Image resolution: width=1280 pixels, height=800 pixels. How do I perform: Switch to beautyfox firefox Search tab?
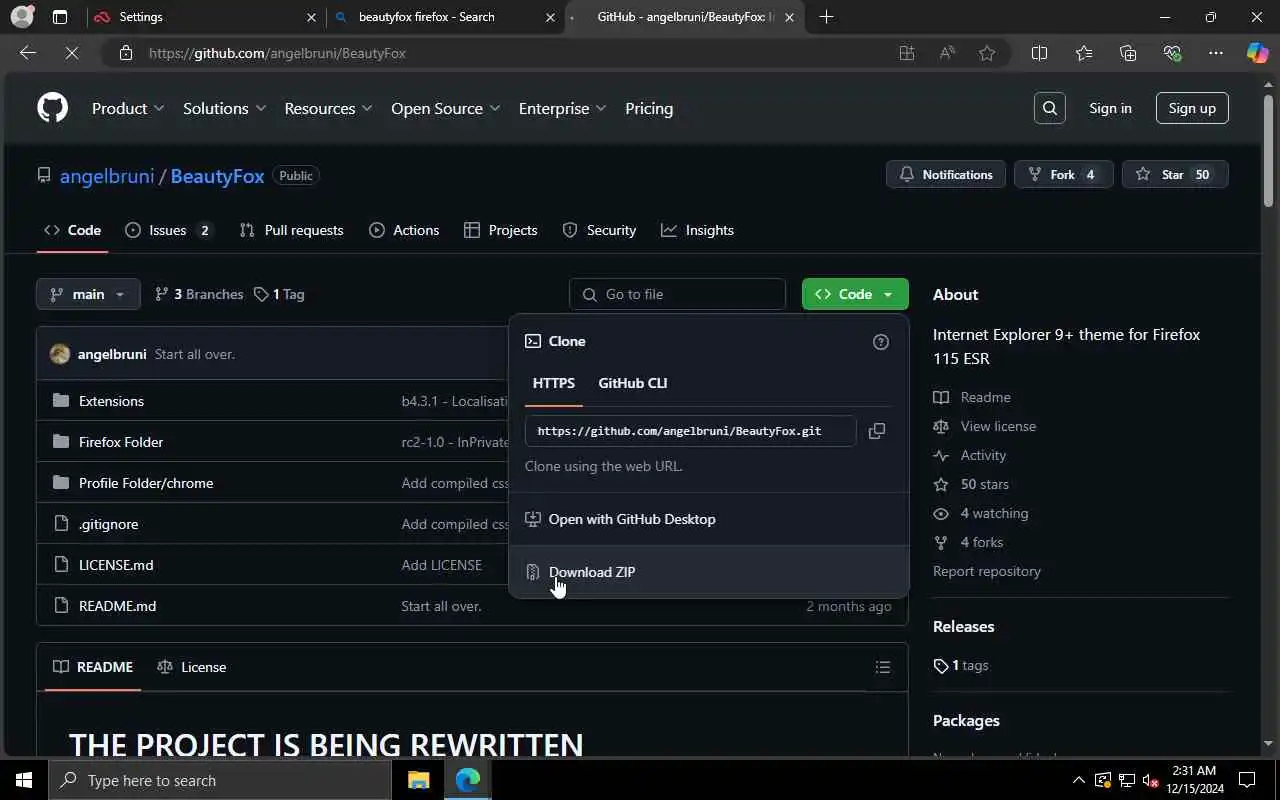click(444, 17)
